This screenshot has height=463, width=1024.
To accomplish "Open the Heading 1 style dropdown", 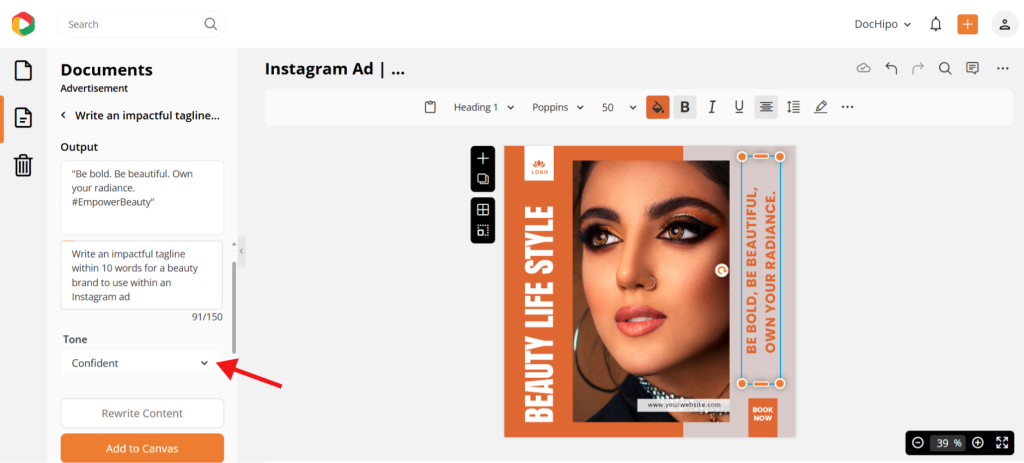I will pos(484,107).
